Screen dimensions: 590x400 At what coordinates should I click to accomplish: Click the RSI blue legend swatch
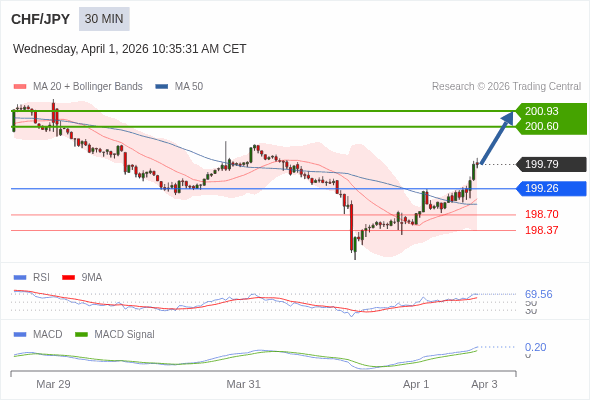(x=20, y=278)
